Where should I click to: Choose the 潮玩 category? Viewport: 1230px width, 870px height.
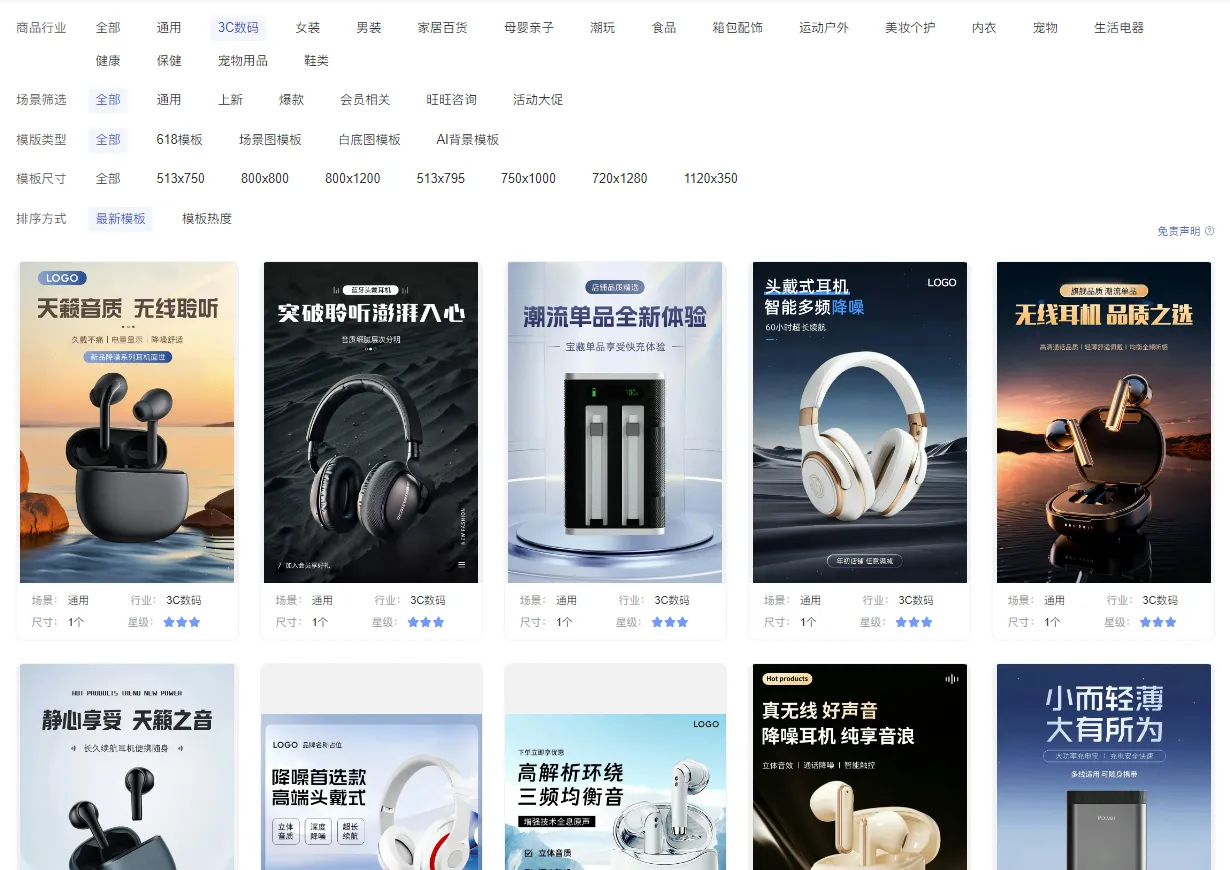click(x=603, y=28)
